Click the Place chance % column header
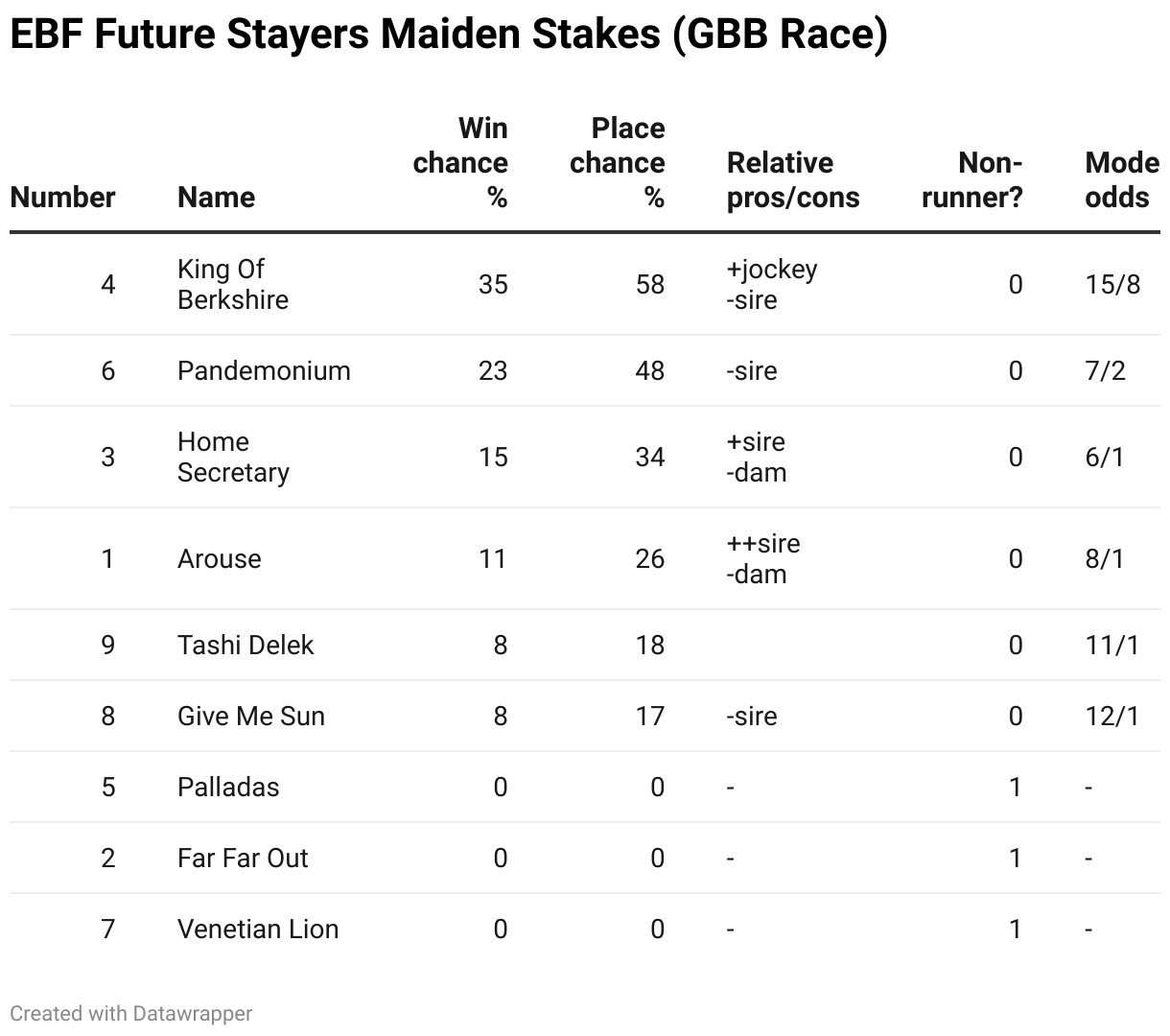The height and width of the screenshot is (1036, 1170). click(x=618, y=163)
